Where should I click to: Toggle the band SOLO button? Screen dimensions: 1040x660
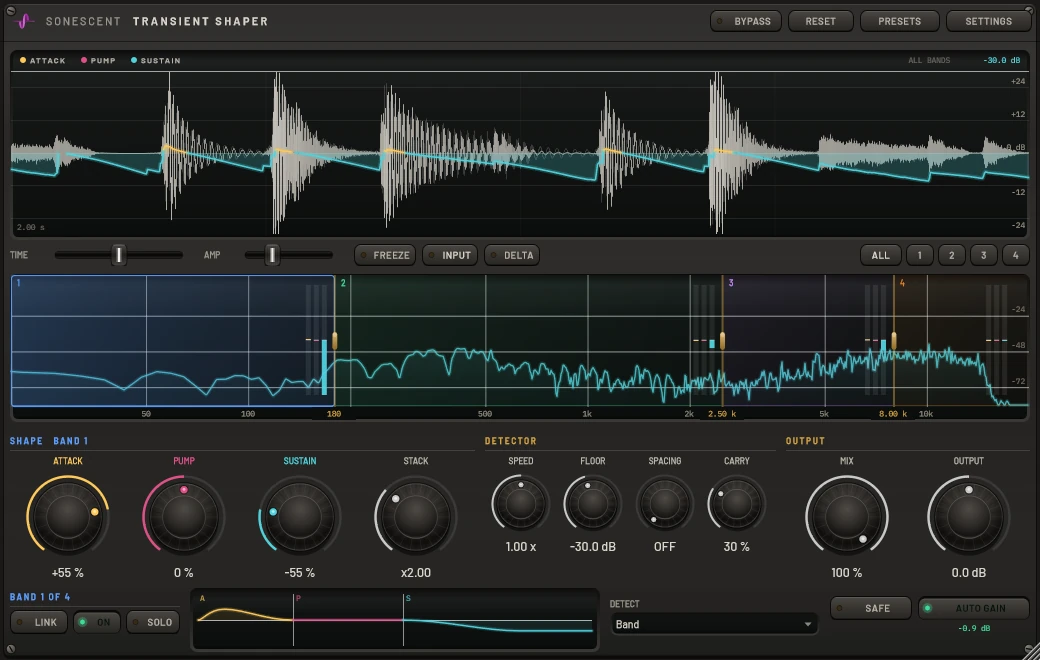(153, 622)
